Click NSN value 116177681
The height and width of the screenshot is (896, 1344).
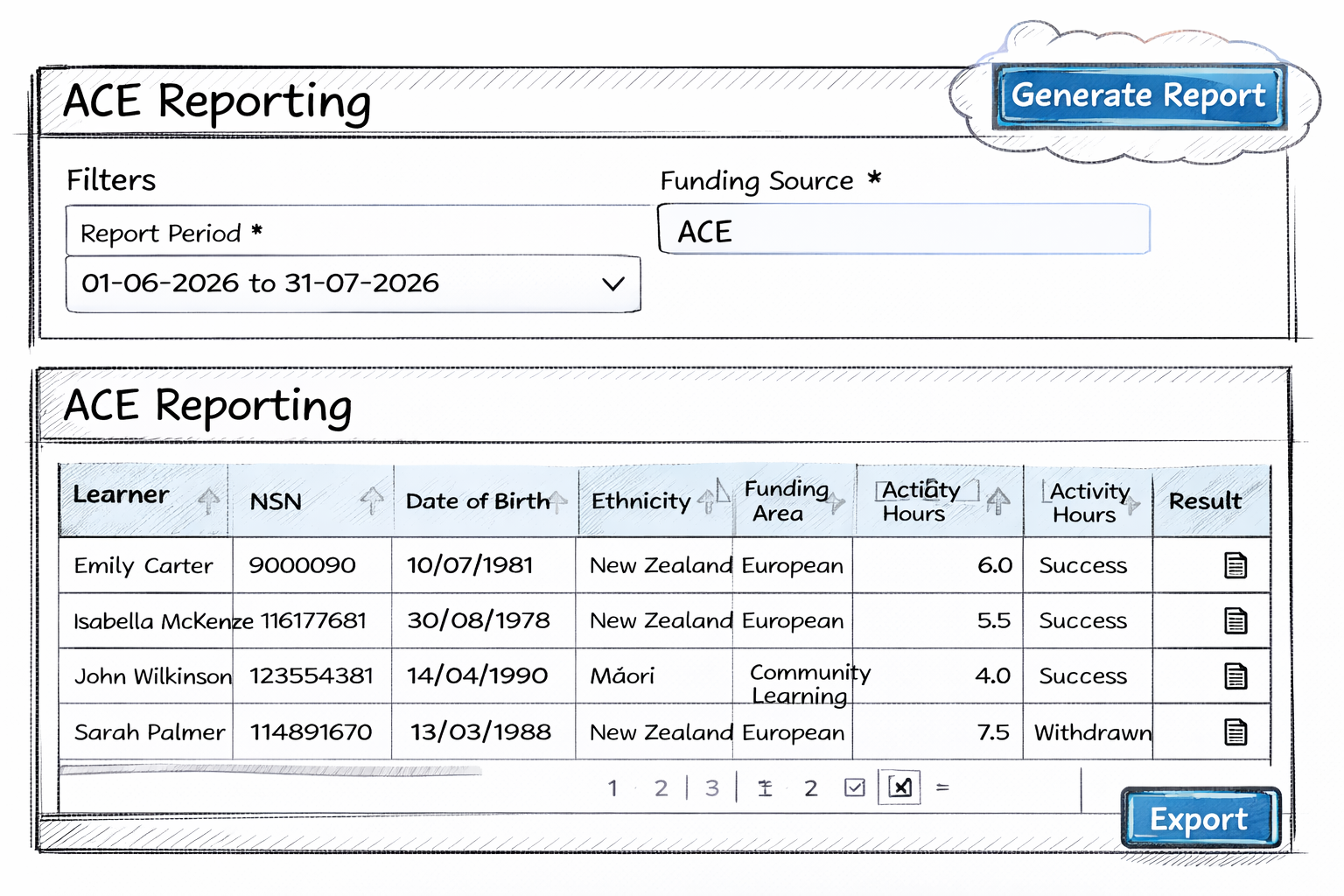(x=314, y=621)
